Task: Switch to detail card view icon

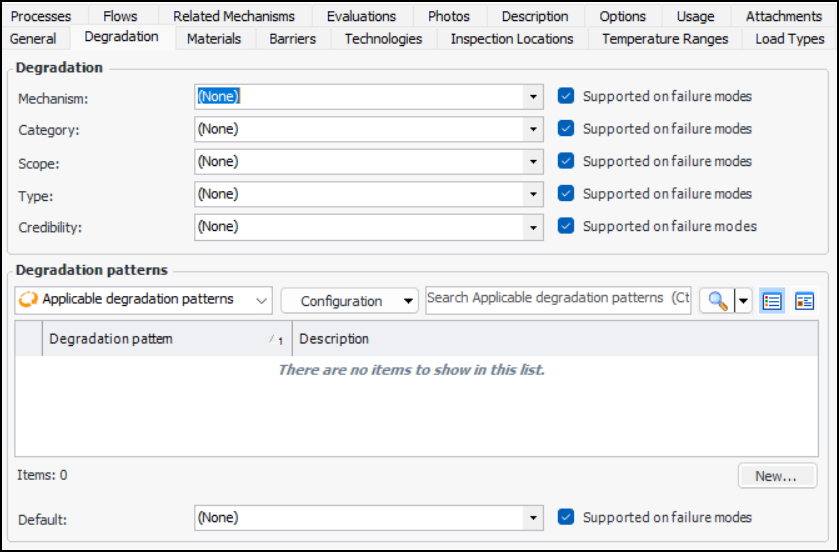Action: pyautogui.click(x=804, y=300)
